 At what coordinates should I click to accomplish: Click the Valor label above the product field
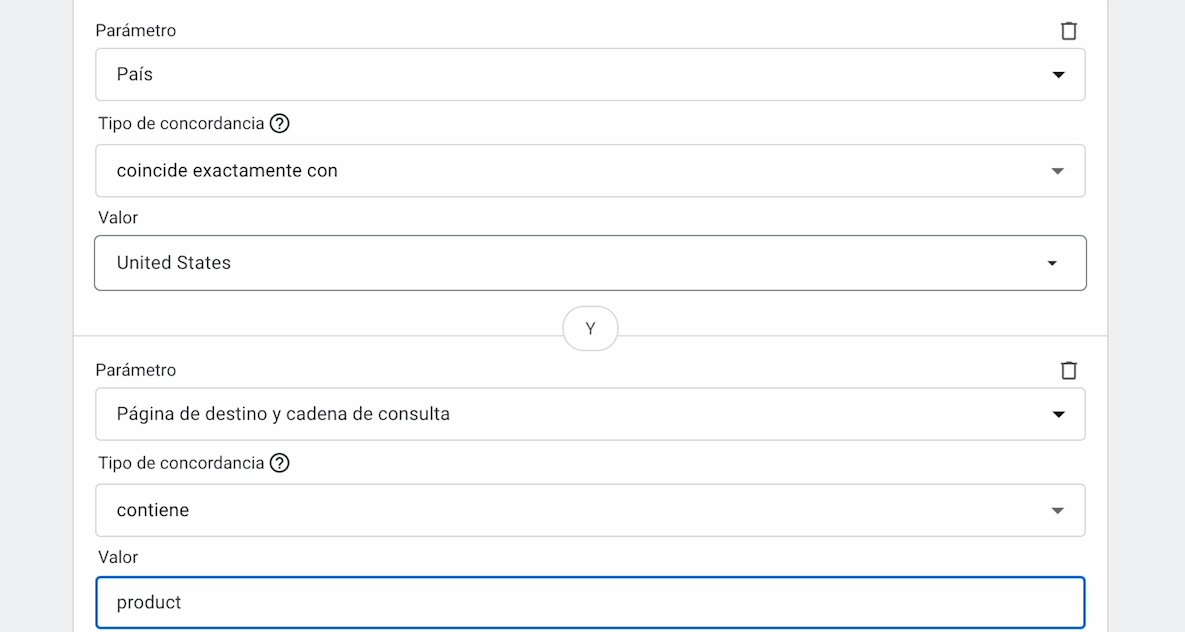(x=118, y=557)
